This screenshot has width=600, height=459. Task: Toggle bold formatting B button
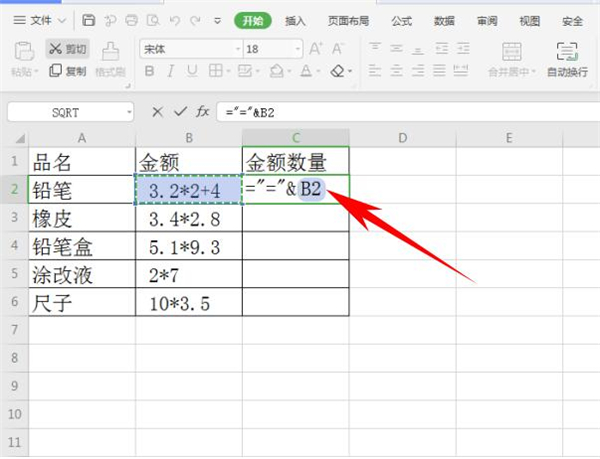coord(149,71)
